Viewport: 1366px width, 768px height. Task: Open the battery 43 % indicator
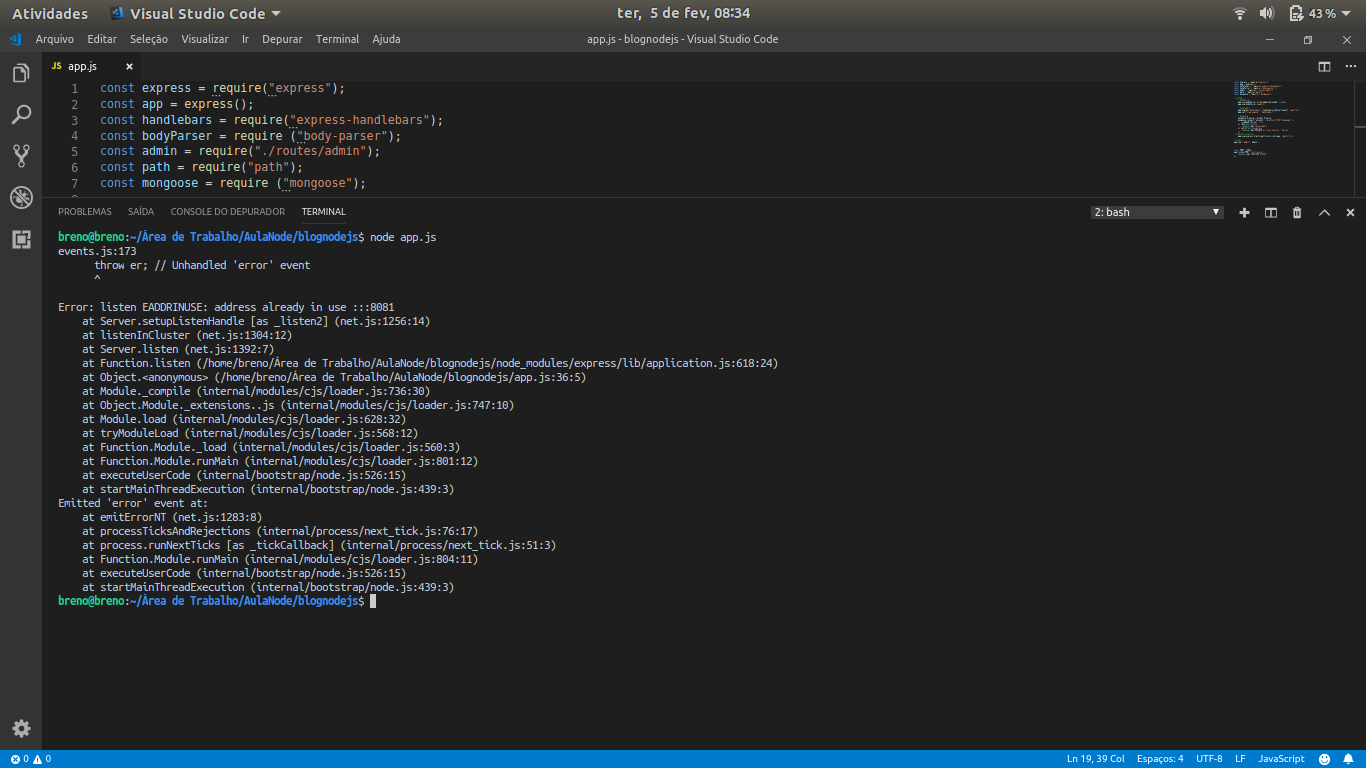point(1312,13)
